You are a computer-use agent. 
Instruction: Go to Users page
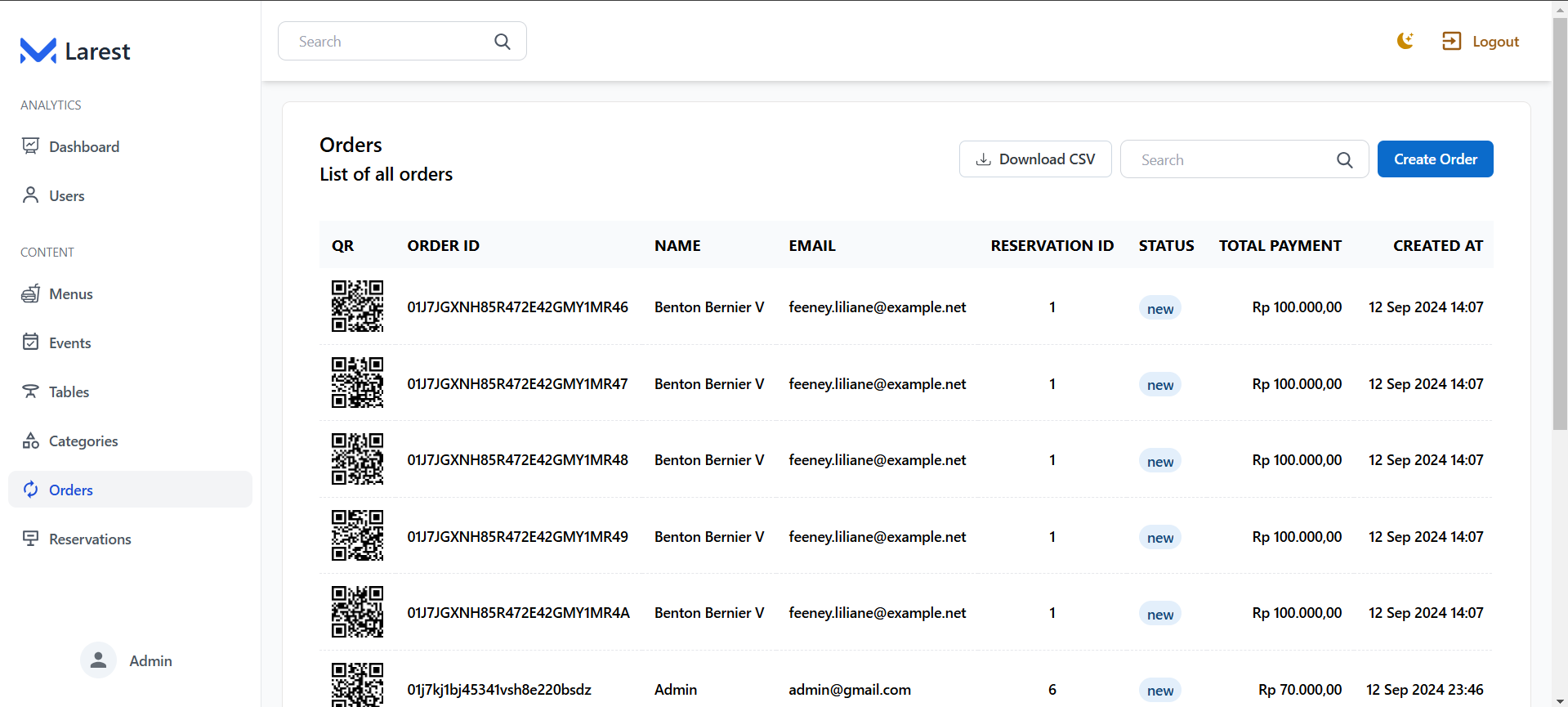(x=66, y=196)
